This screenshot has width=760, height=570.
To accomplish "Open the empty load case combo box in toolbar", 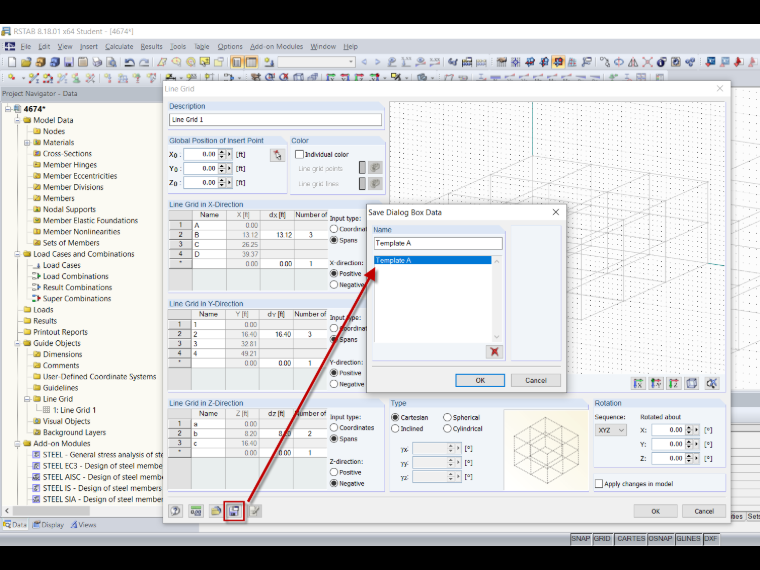I will pyautogui.click(x=316, y=62).
